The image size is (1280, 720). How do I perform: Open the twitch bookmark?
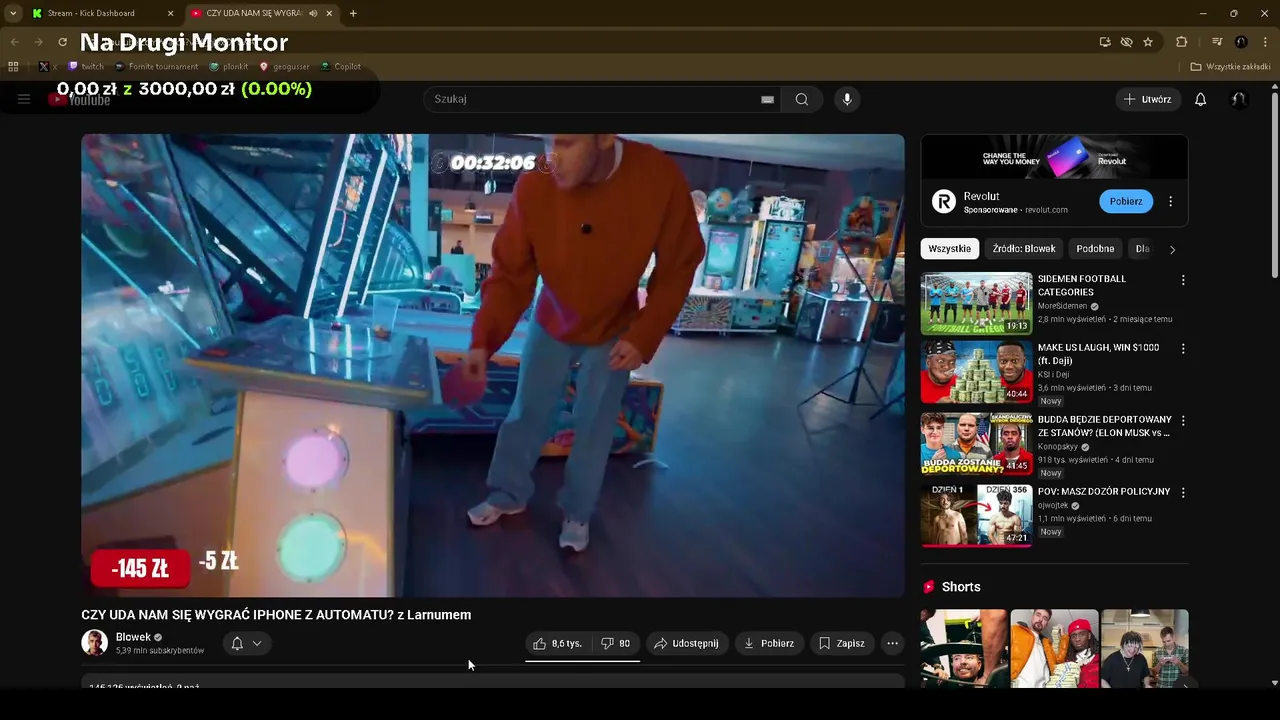tap(86, 67)
